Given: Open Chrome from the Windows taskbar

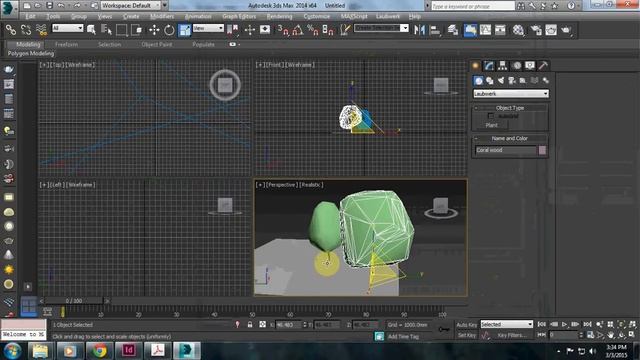Looking at the screenshot, I should (99, 351).
